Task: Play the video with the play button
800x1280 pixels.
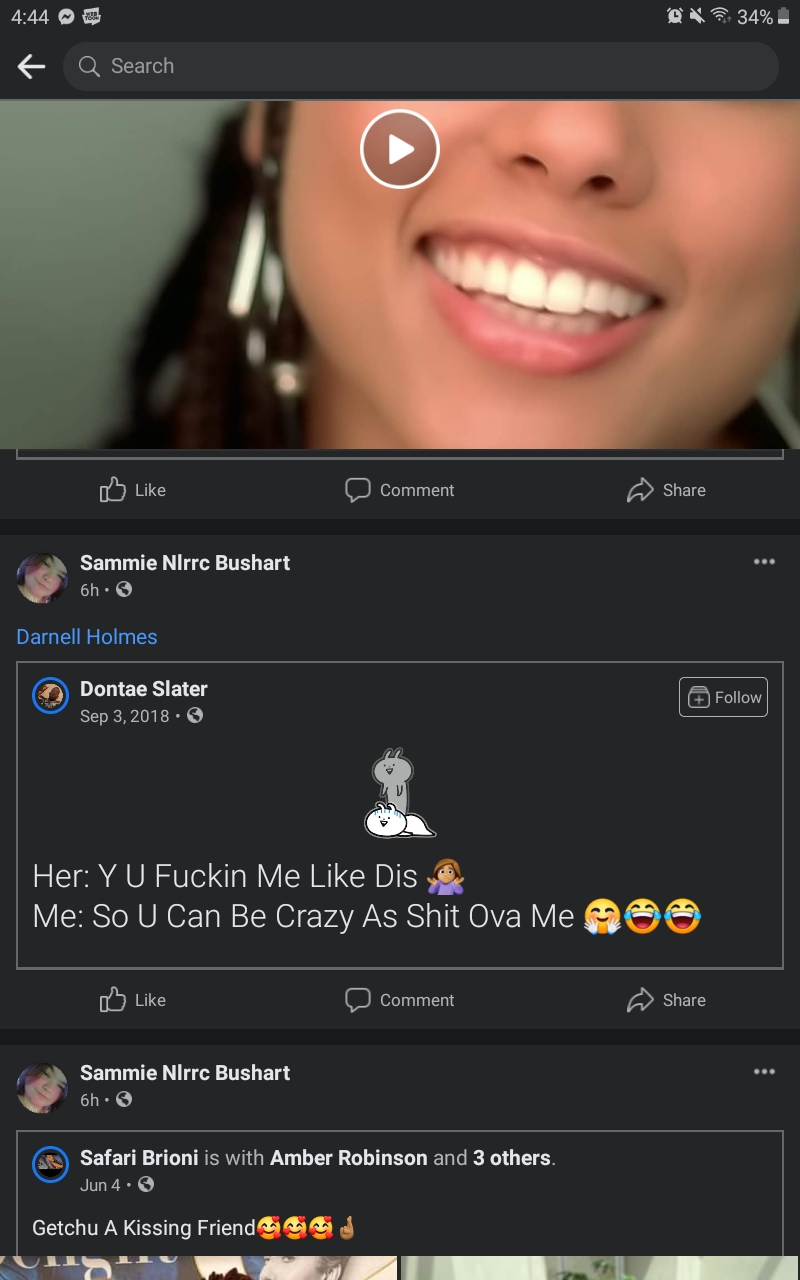Action: coord(400,149)
